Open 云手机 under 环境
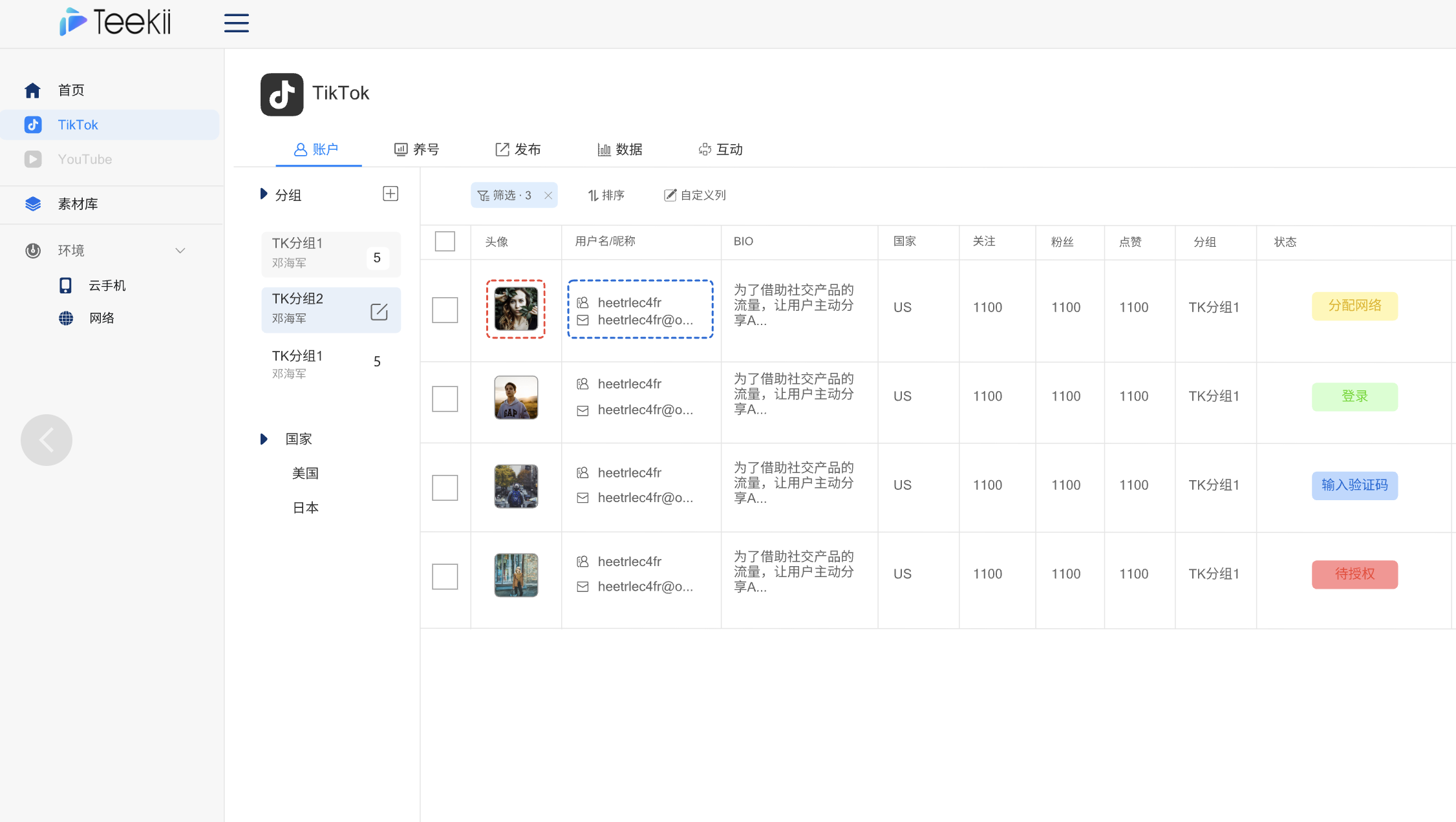 coord(107,286)
